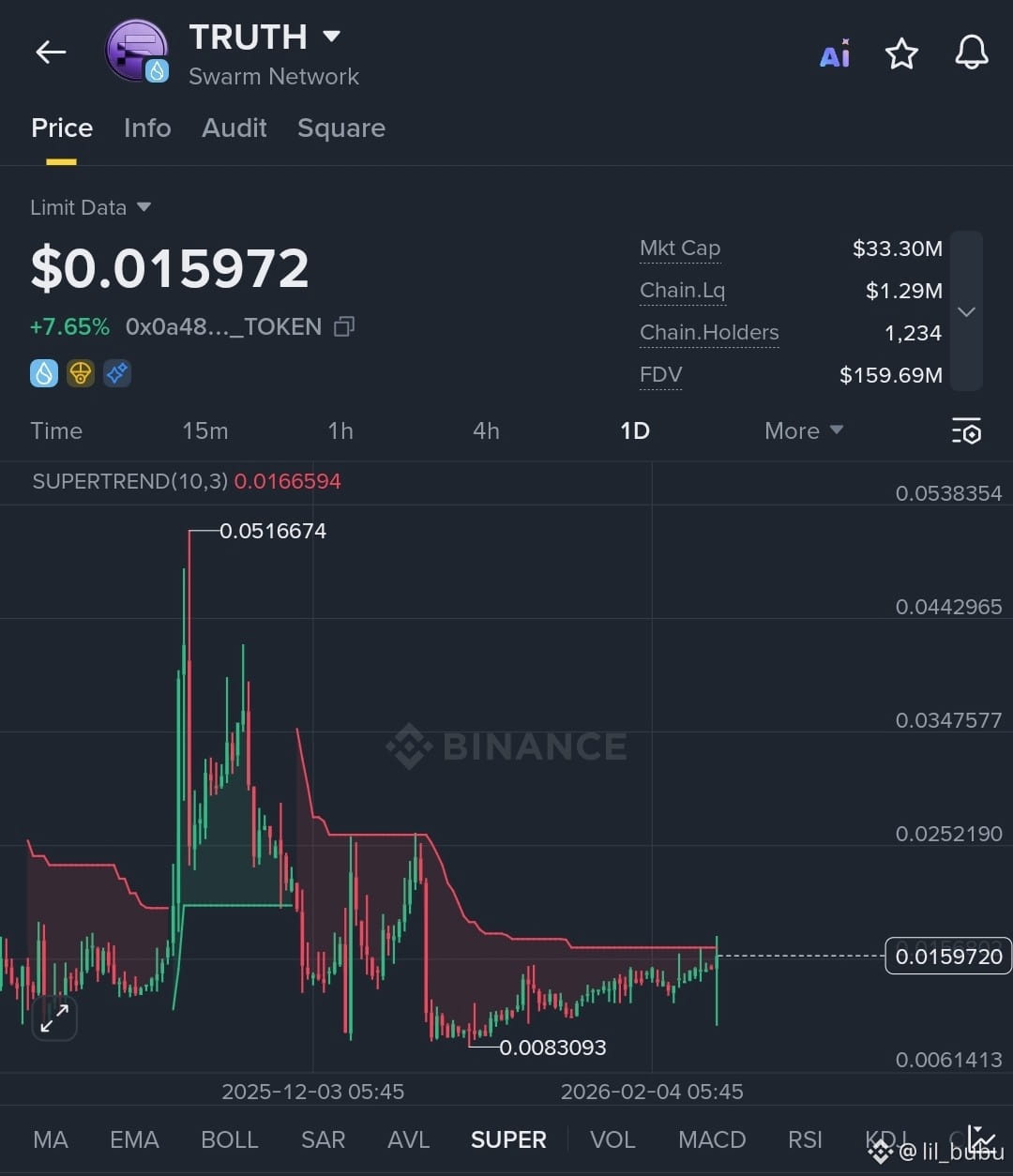Select the 15m timeframe

click(x=204, y=430)
